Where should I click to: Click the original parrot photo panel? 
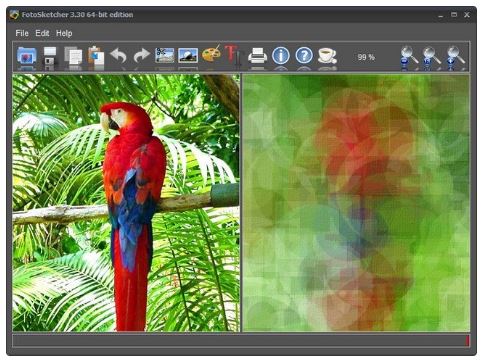tap(126, 203)
